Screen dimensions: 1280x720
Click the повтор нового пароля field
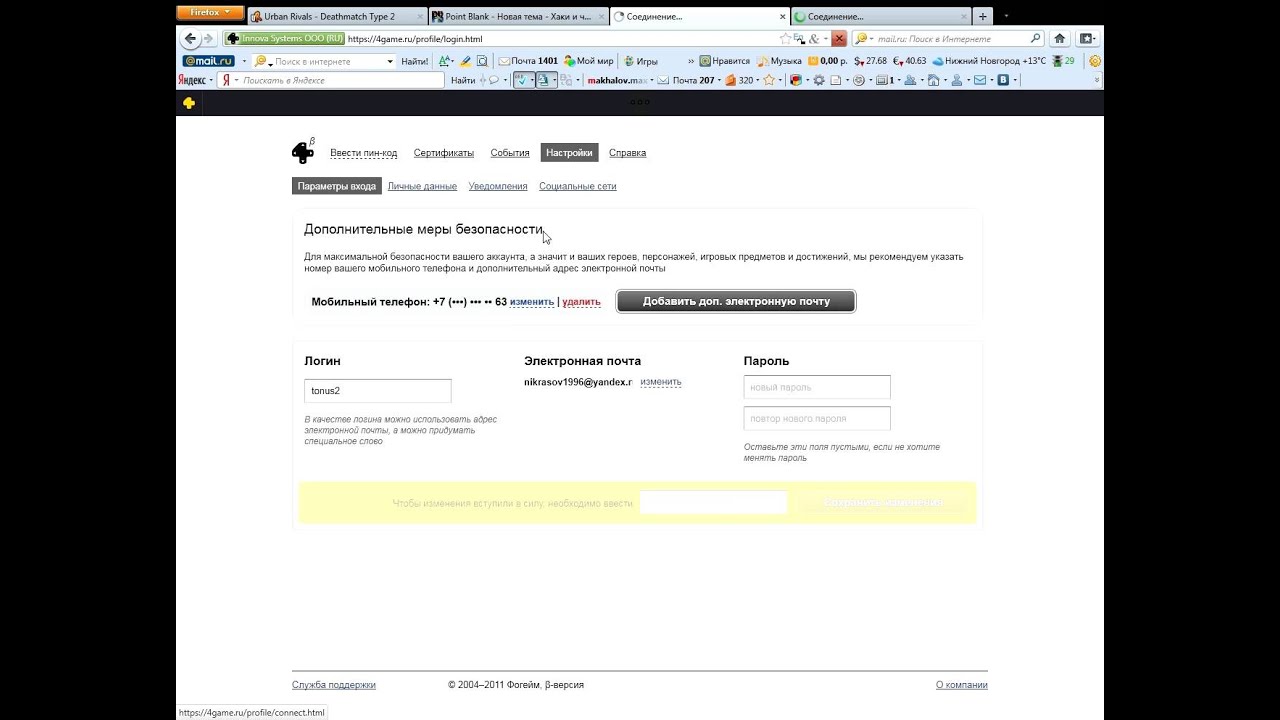tap(817, 418)
